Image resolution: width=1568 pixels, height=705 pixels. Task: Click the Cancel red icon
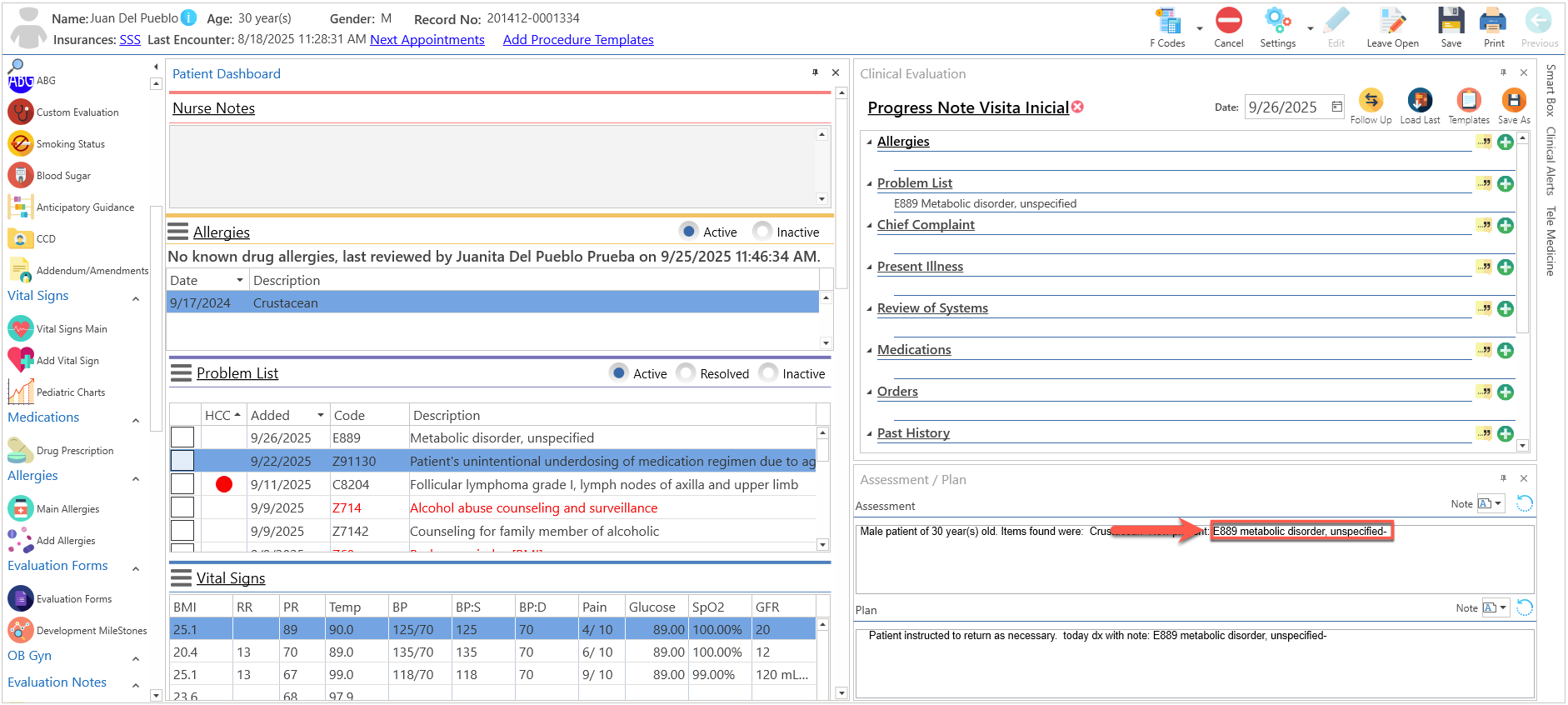coord(1228,20)
